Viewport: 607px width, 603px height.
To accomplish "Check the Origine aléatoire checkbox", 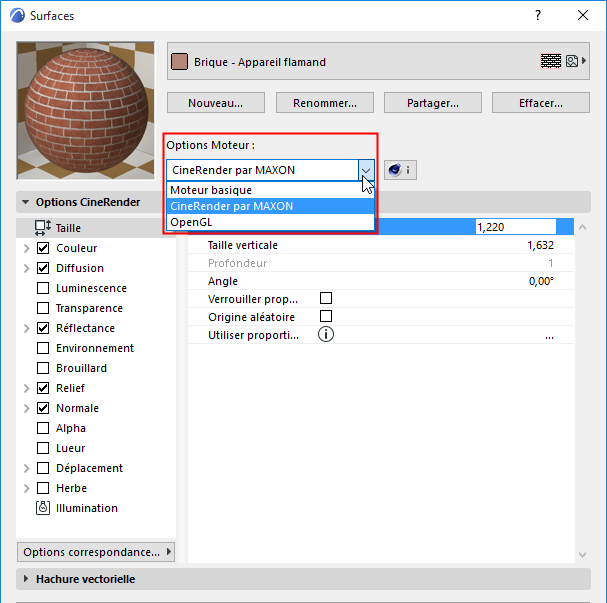I will tap(326, 316).
